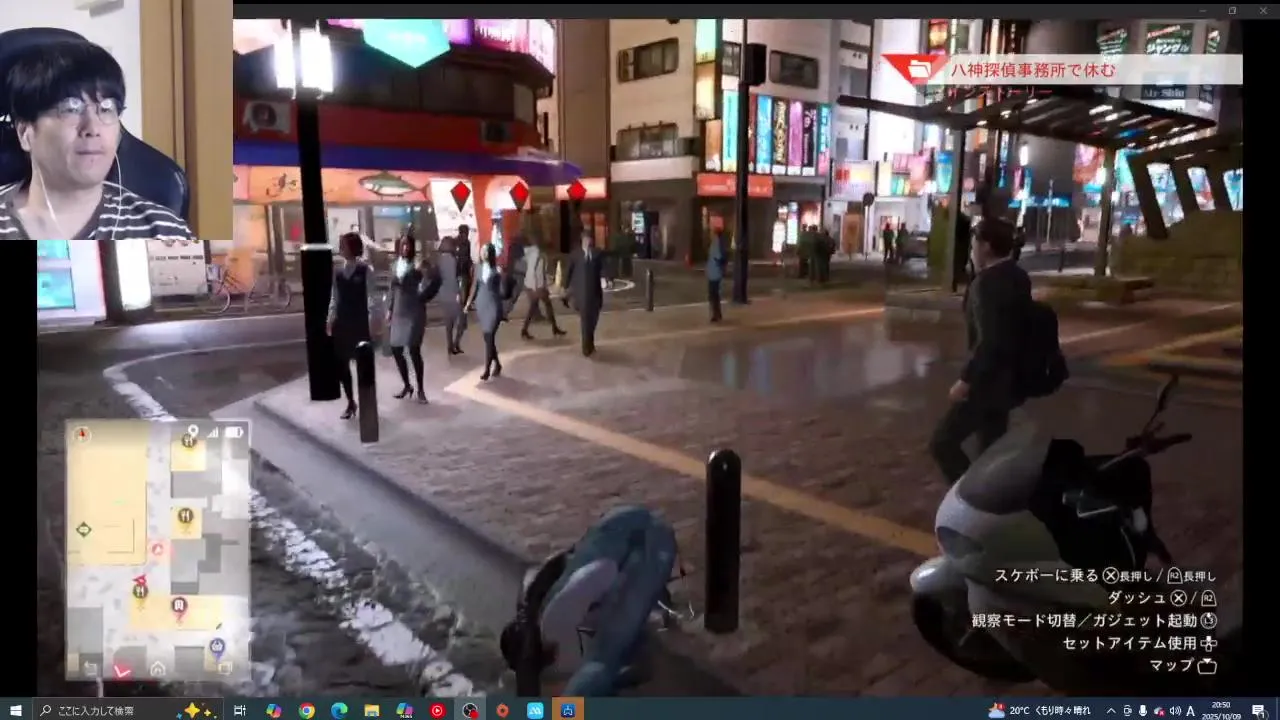The image size is (1280, 720).
Task: Click the compass icon on the minimap
Action: [x=82, y=434]
